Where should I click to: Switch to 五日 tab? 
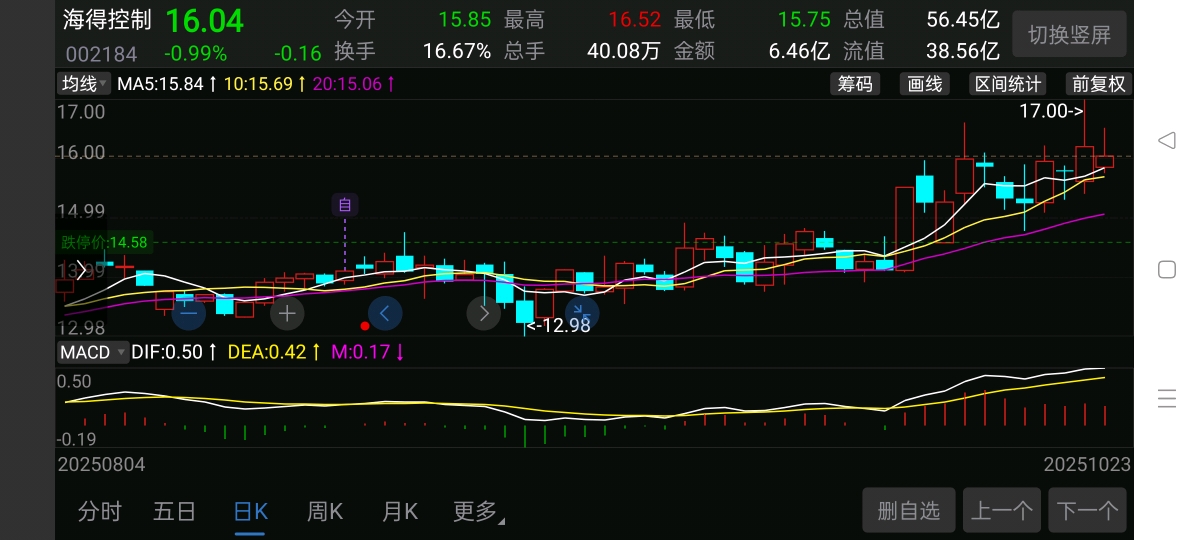pos(175,512)
